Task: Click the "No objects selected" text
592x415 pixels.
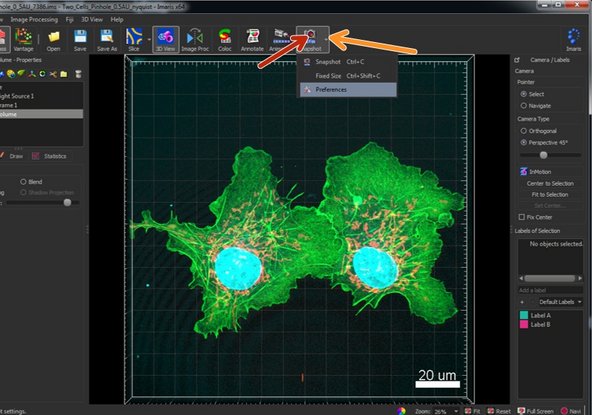Action: coord(556,244)
